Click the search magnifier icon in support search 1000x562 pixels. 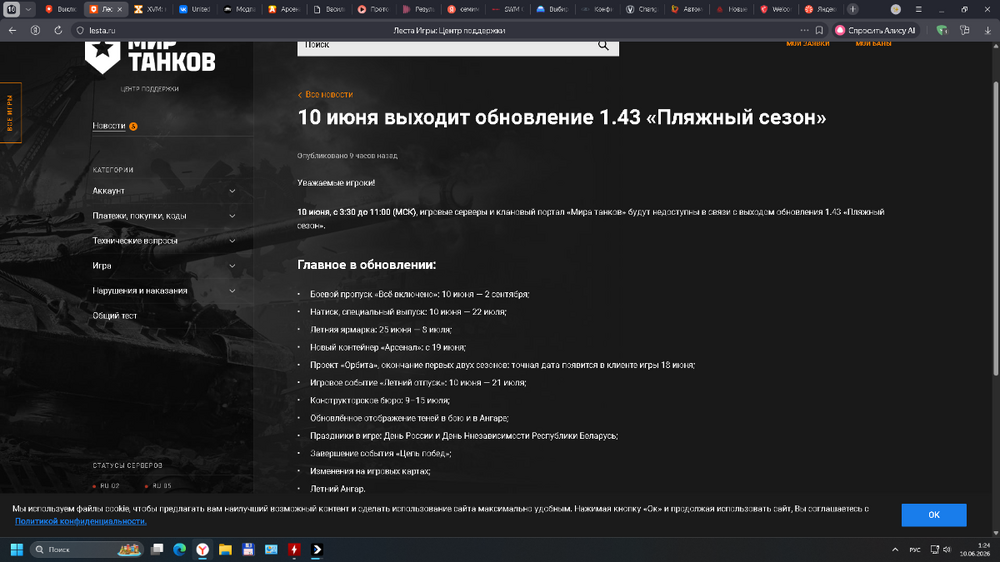[603, 45]
